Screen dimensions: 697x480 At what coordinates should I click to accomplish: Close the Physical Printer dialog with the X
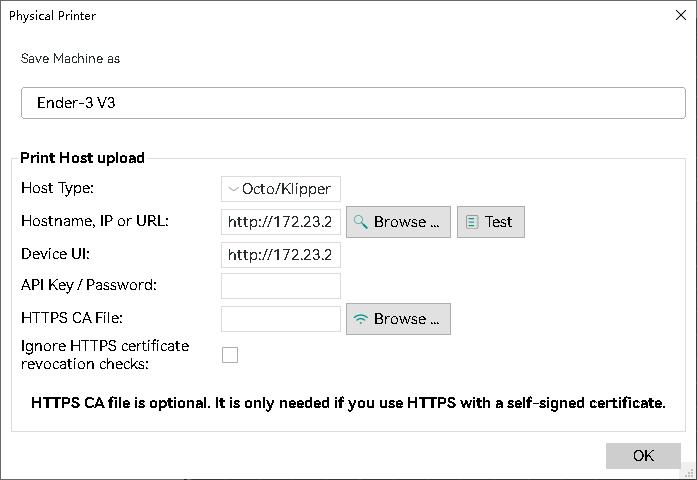(681, 15)
